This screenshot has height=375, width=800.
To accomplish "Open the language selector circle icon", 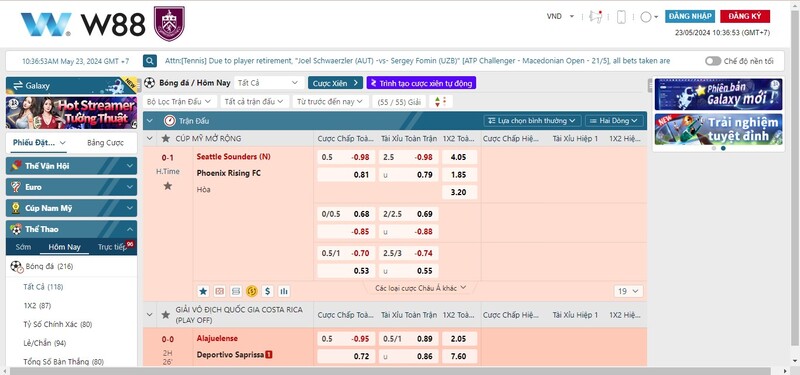I will click(x=645, y=17).
